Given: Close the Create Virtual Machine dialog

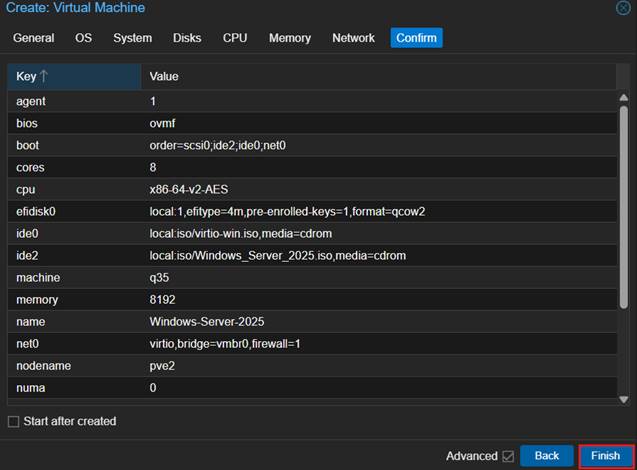Looking at the screenshot, I should (623, 8).
